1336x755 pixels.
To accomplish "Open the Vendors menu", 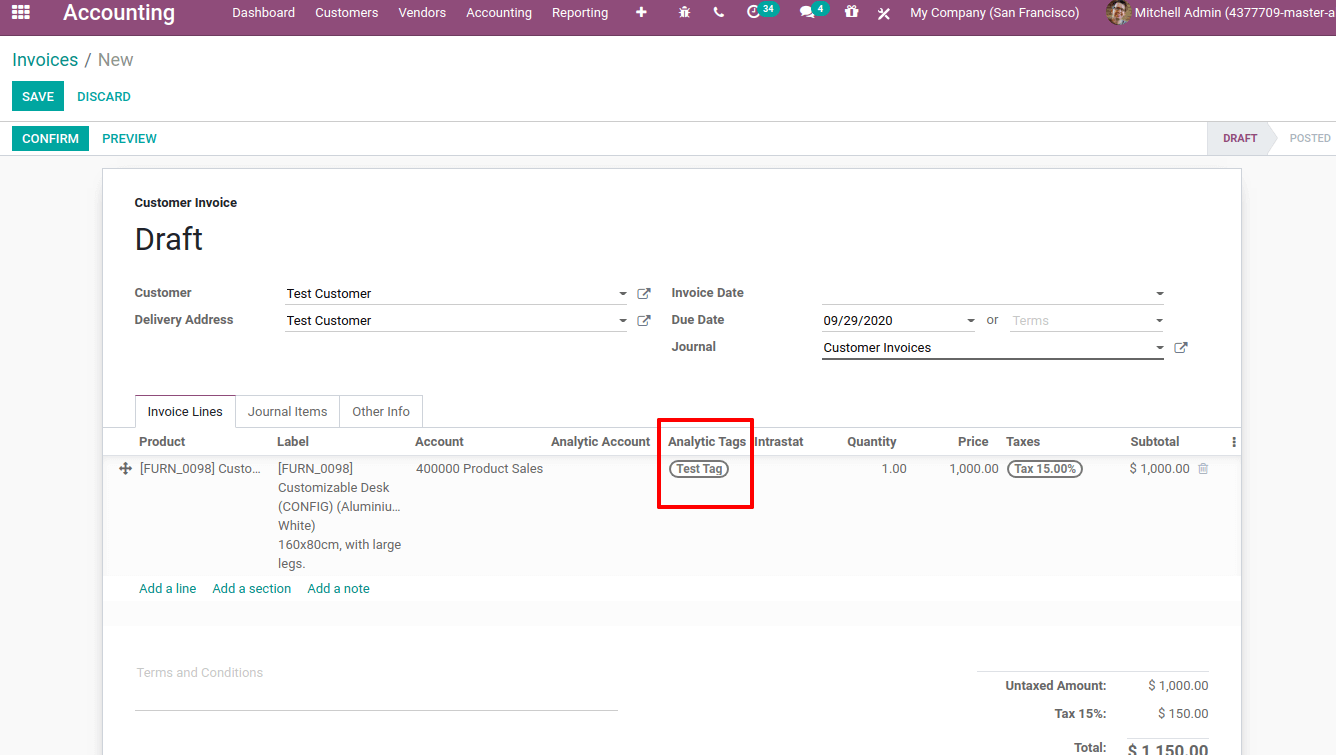I will click(x=422, y=13).
